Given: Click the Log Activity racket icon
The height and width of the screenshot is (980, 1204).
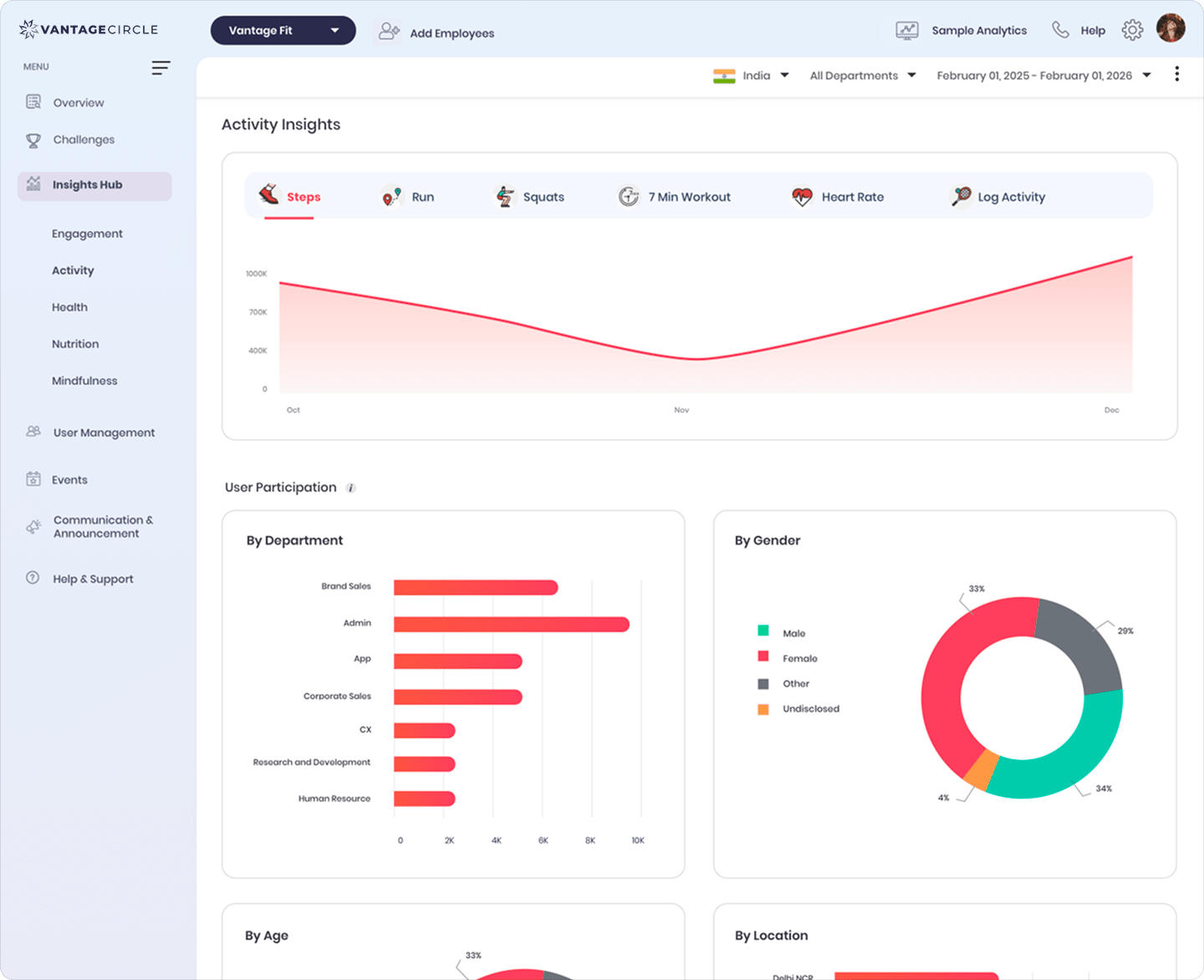Looking at the screenshot, I should 960,196.
